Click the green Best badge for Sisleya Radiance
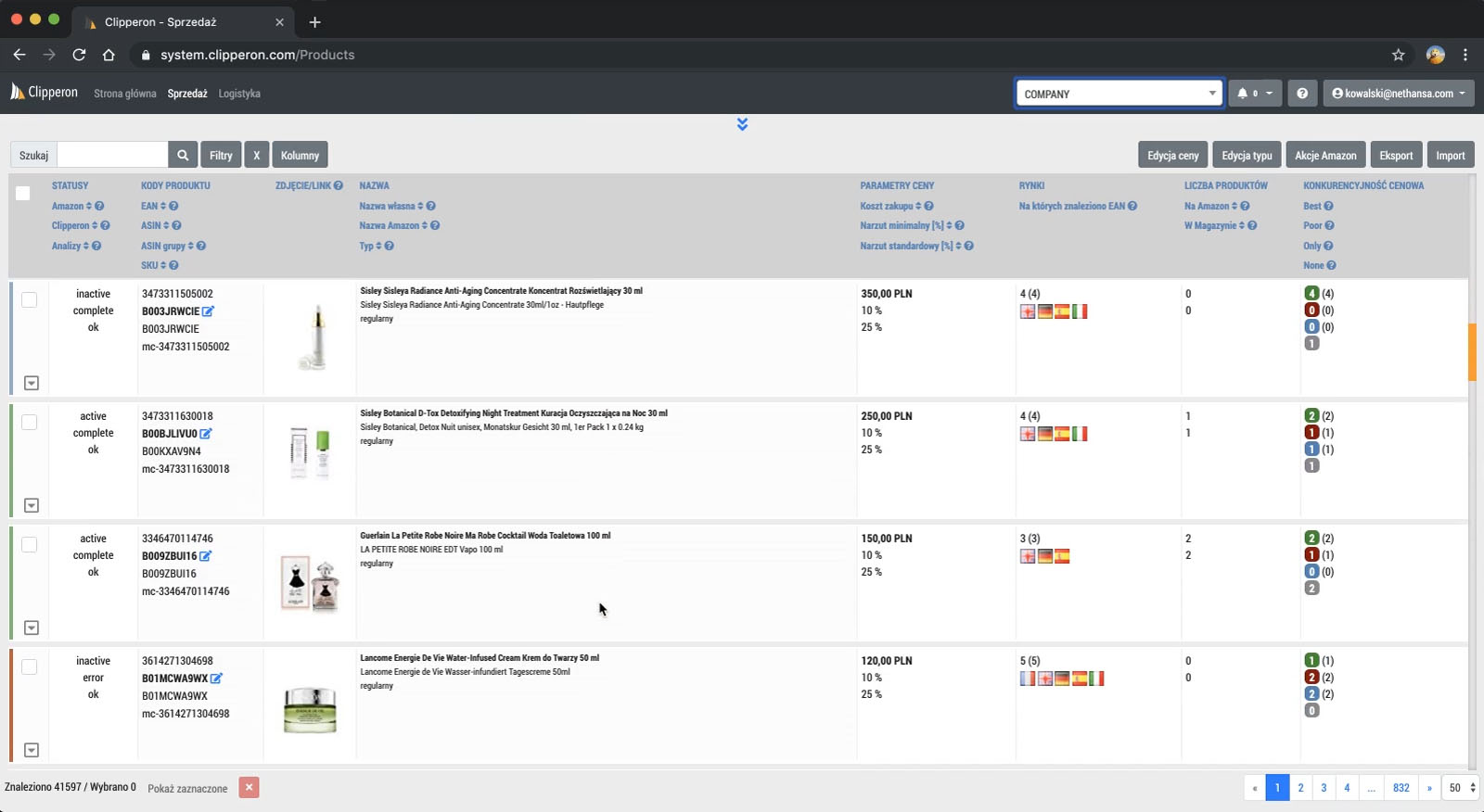 pos(1311,294)
